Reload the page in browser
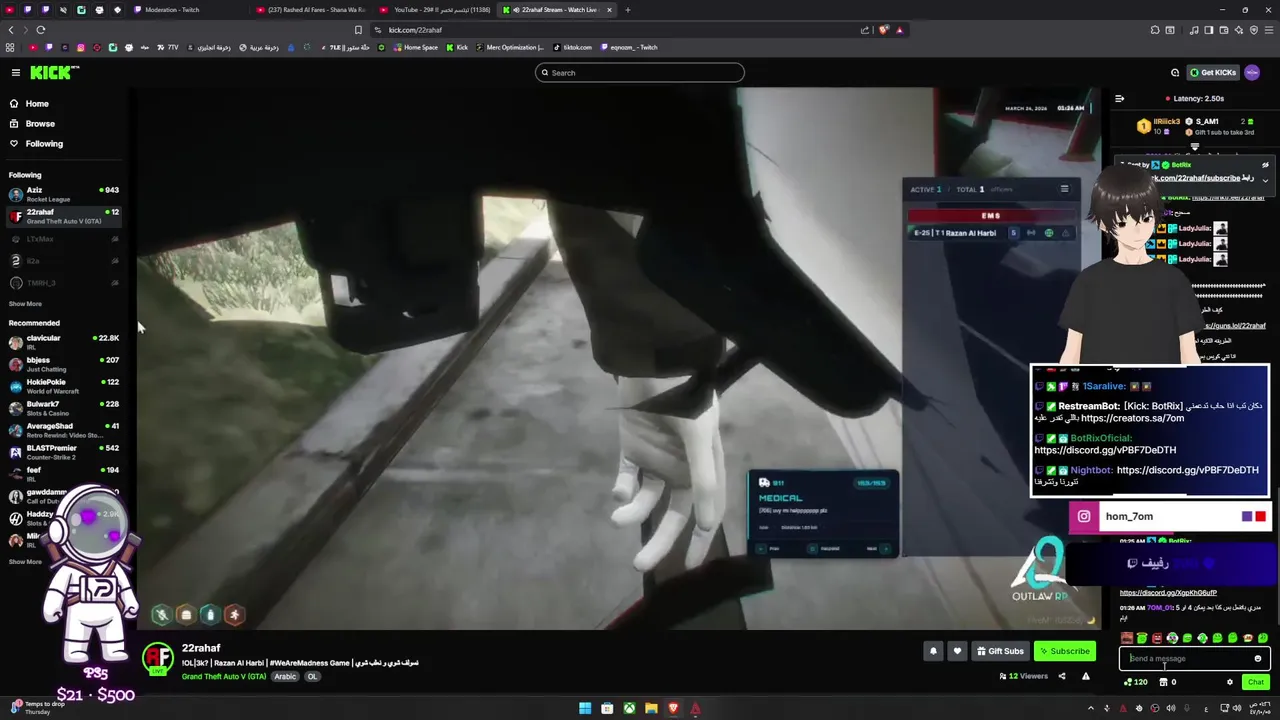This screenshot has height=720, width=1280. (41, 30)
